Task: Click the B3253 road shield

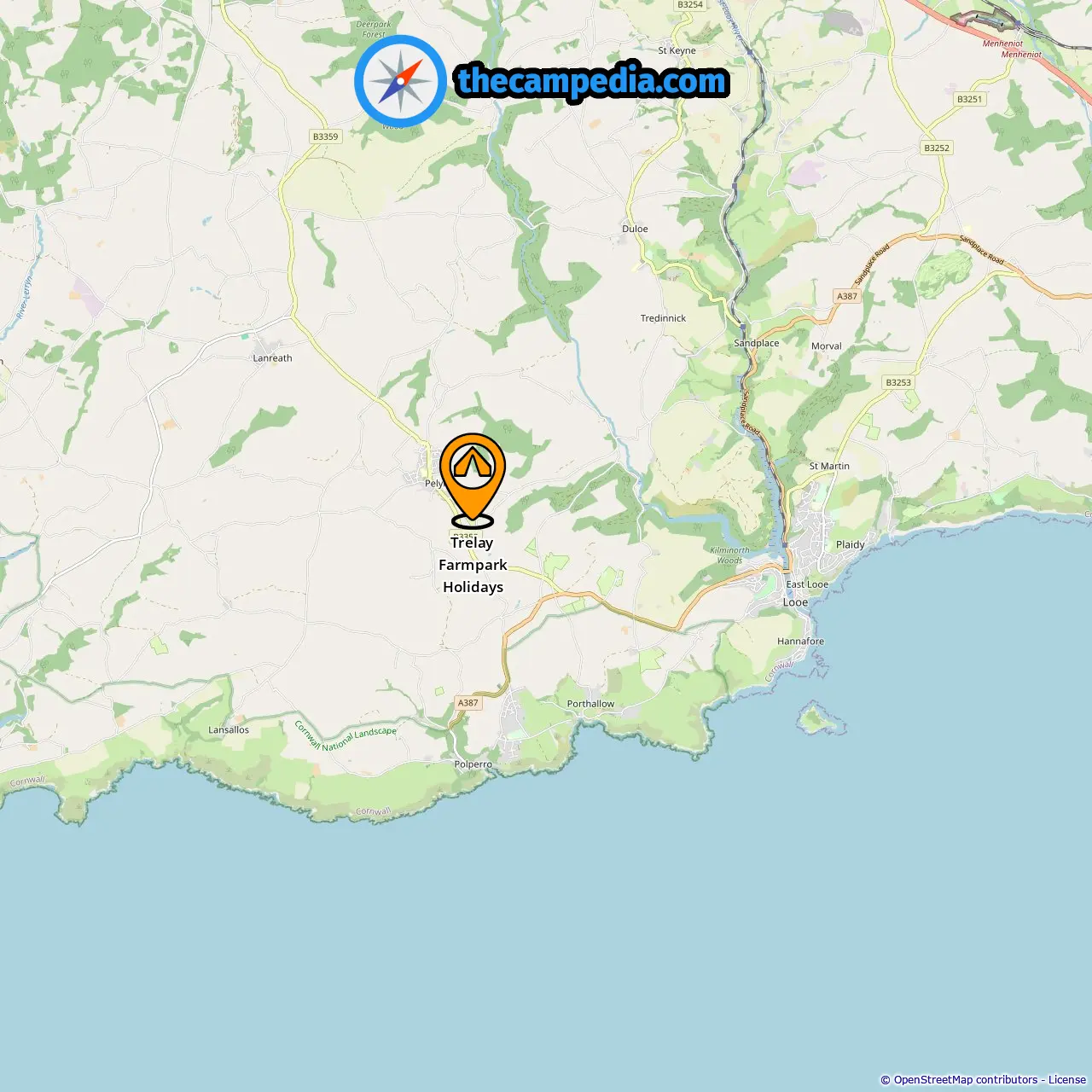Action: click(898, 382)
